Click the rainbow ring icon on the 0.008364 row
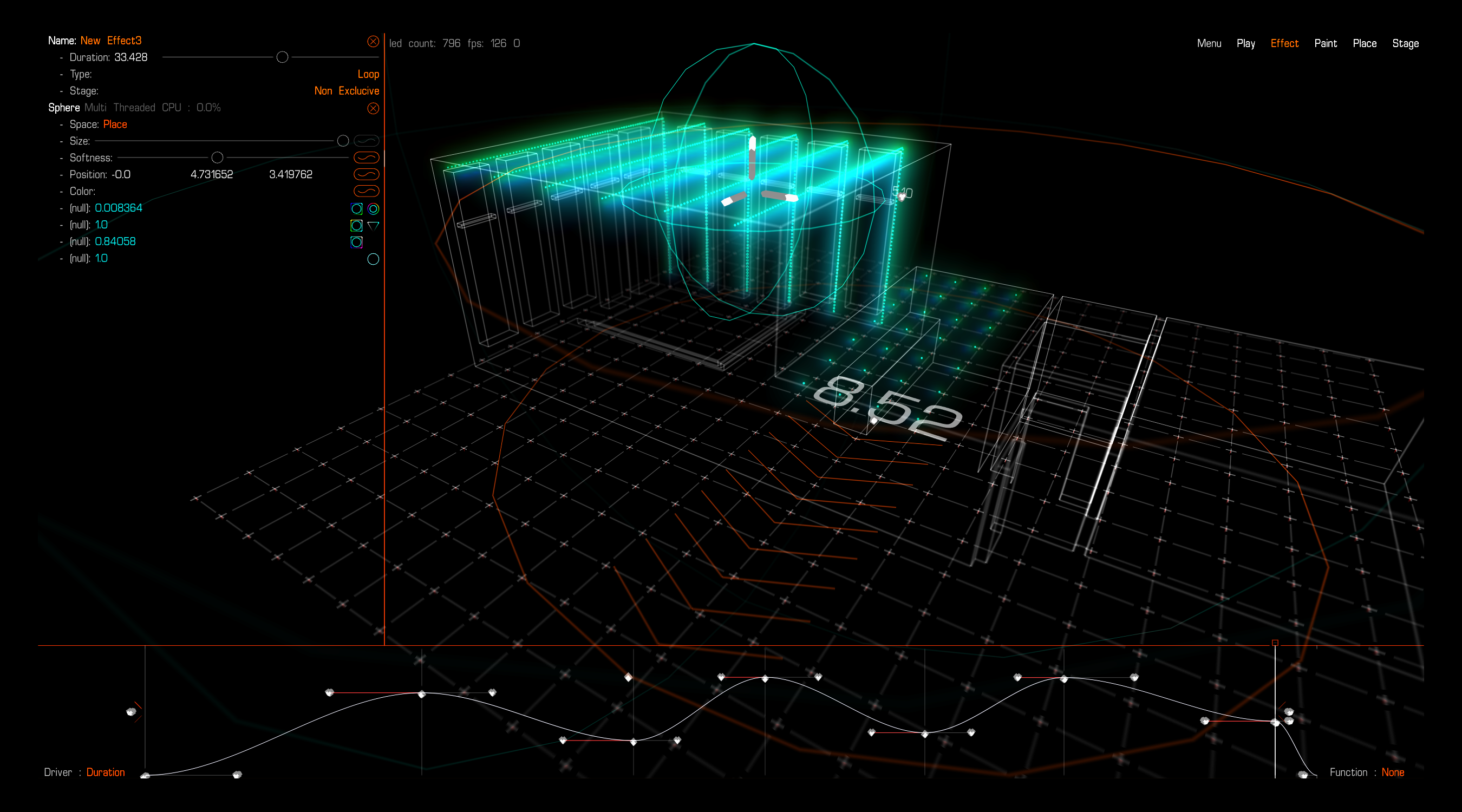 click(x=373, y=209)
